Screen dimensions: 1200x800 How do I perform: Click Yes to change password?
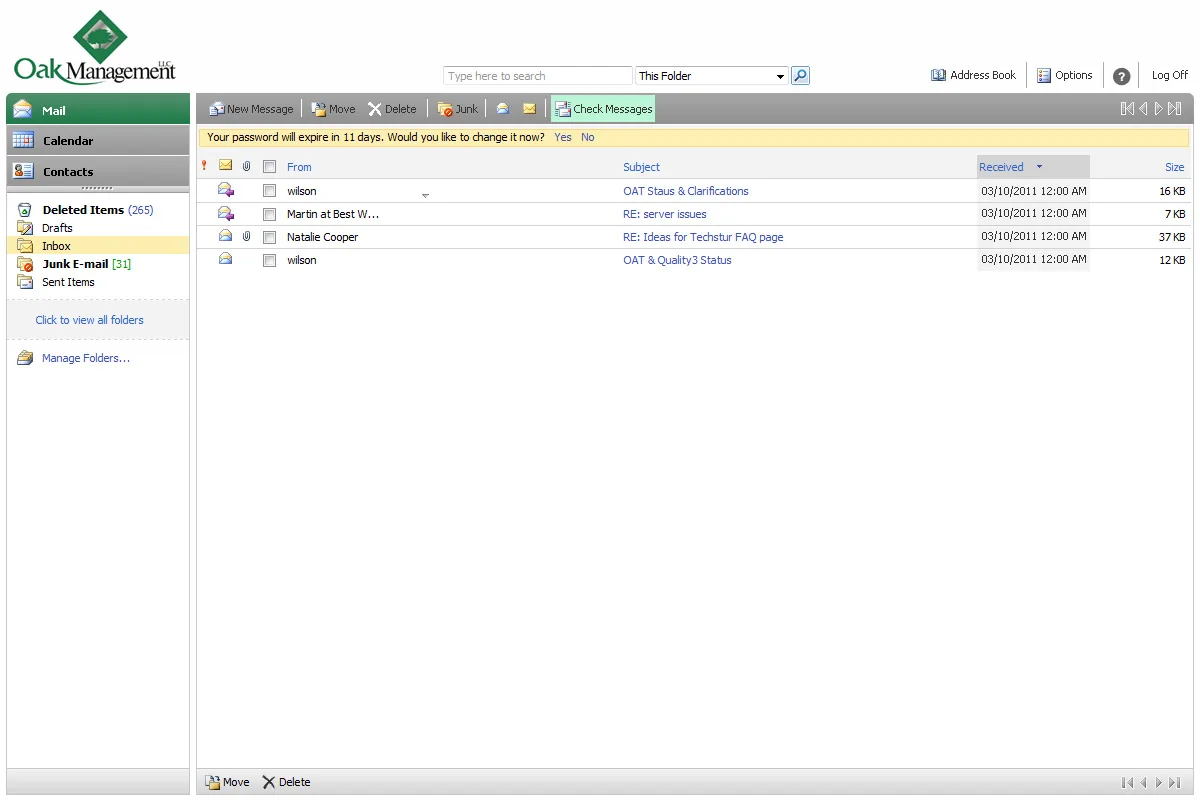click(563, 137)
